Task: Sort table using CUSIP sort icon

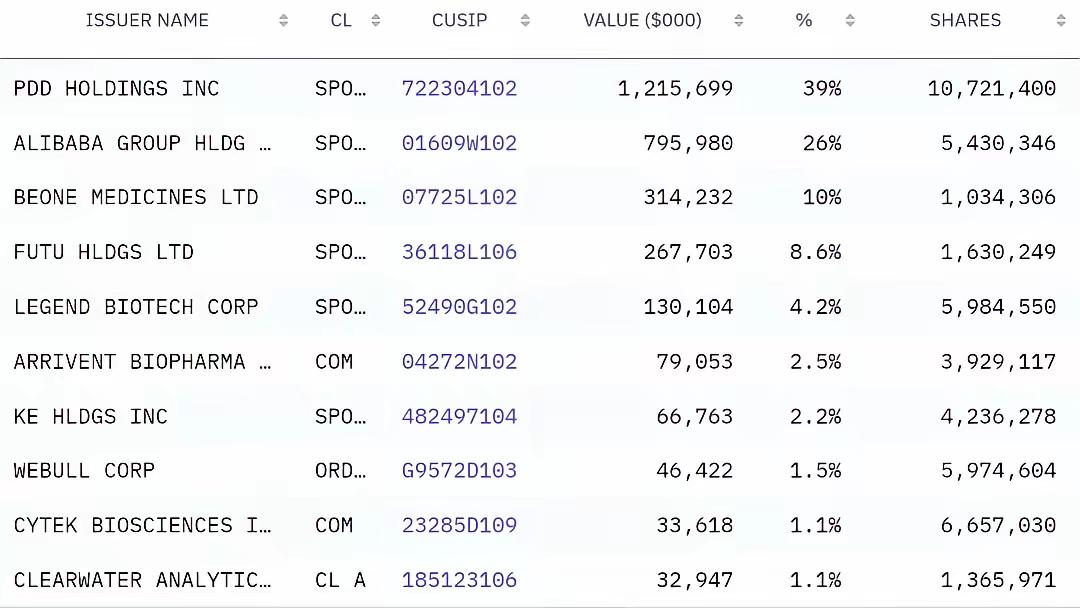Action: tap(525, 21)
